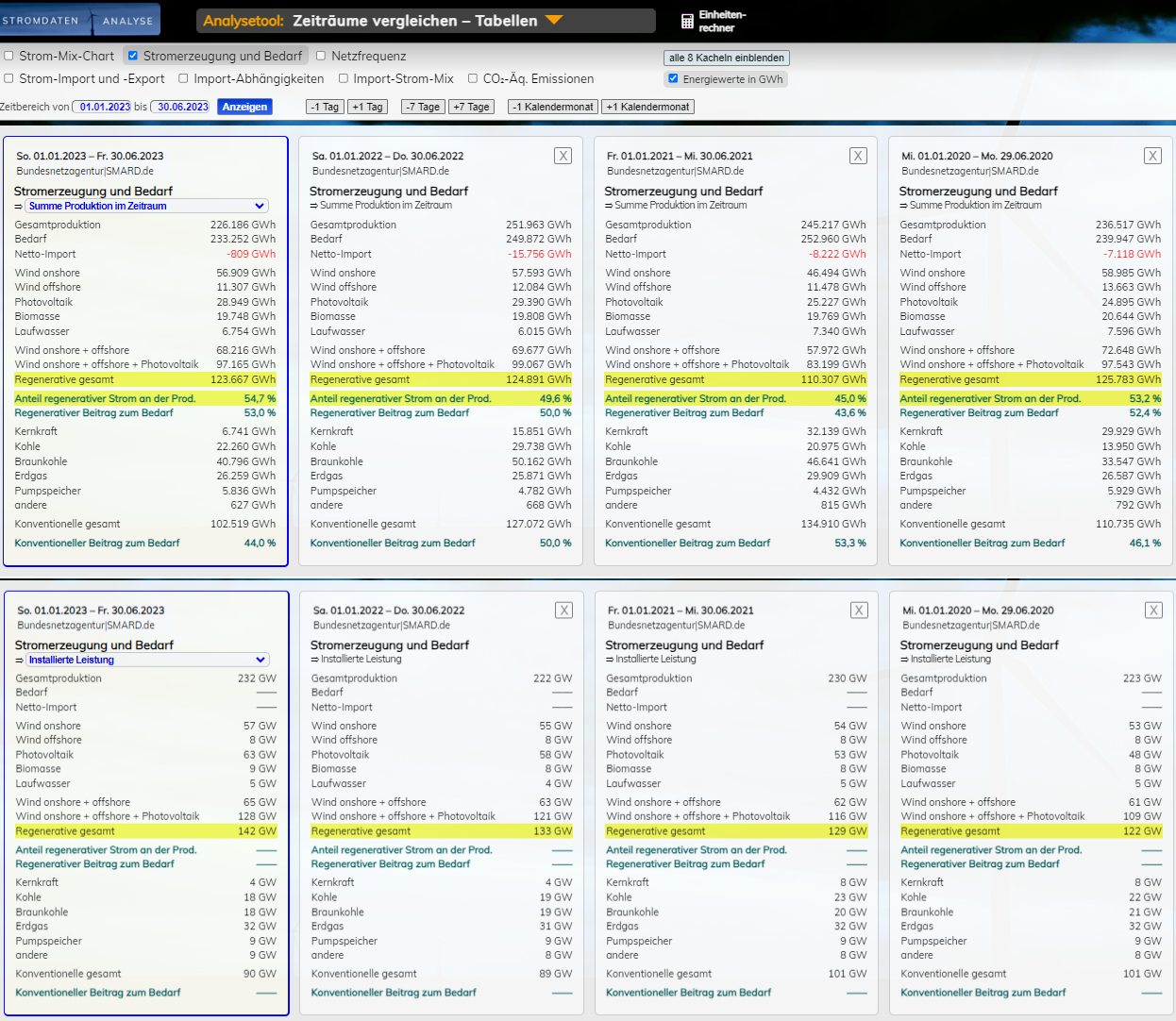The image size is (1176, 1021).
Task: Close the 2021 Installierte Leistung tile
Action: click(859, 611)
